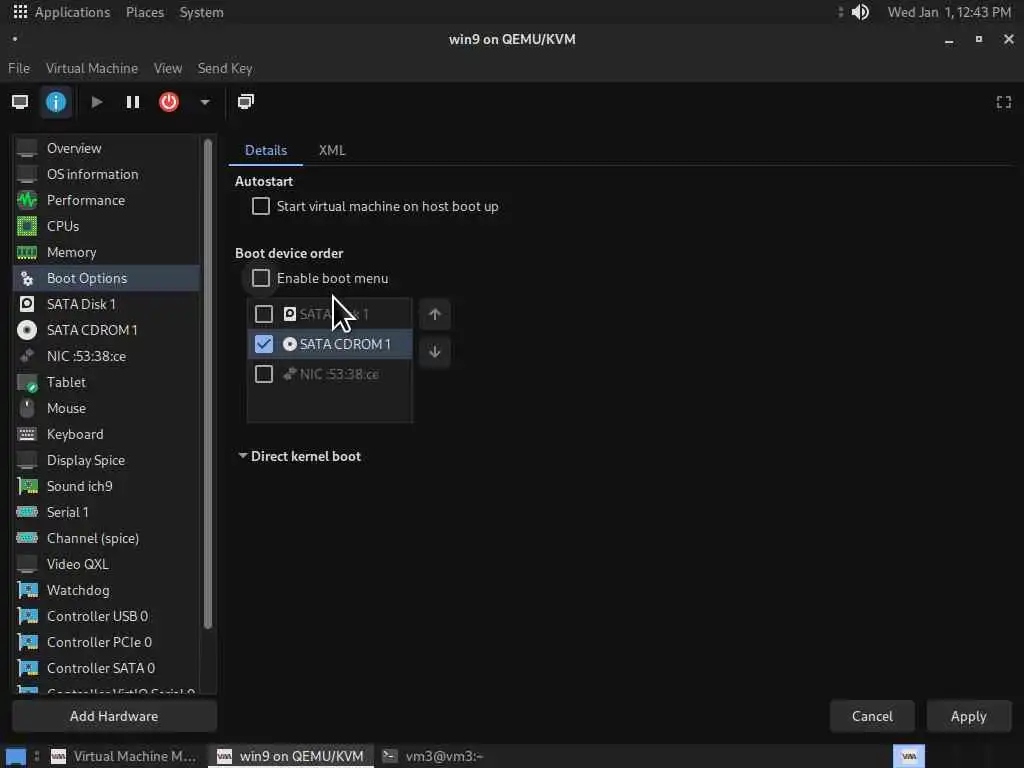This screenshot has height=768, width=1024.
Task: Switch to XML tab
Action: (x=332, y=150)
